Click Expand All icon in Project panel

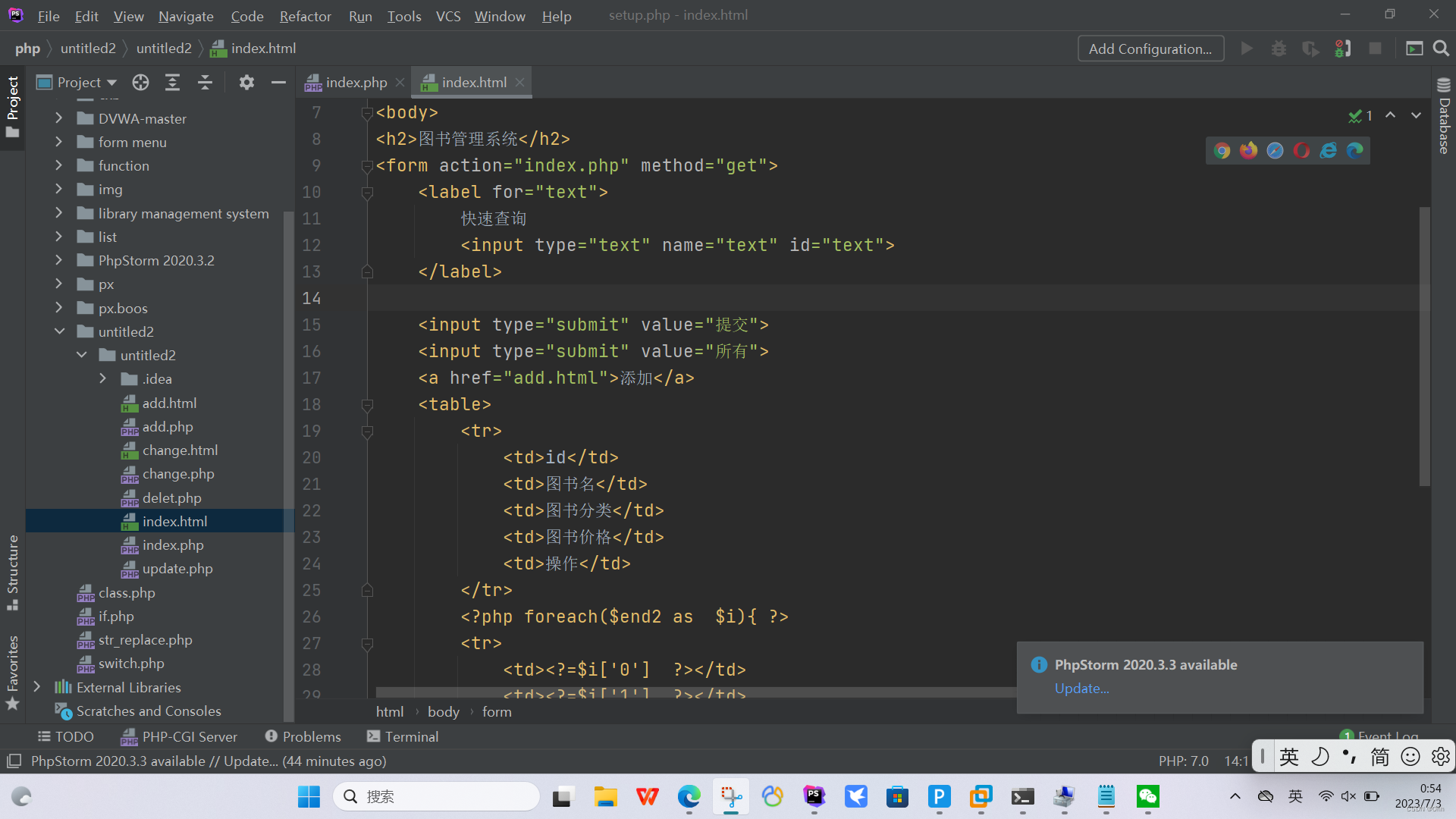tap(173, 83)
